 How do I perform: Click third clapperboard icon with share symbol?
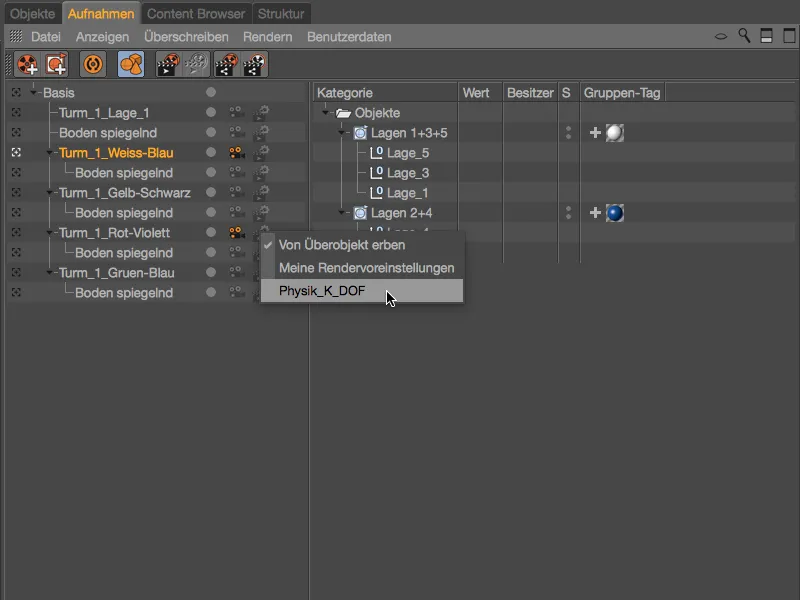tap(227, 65)
